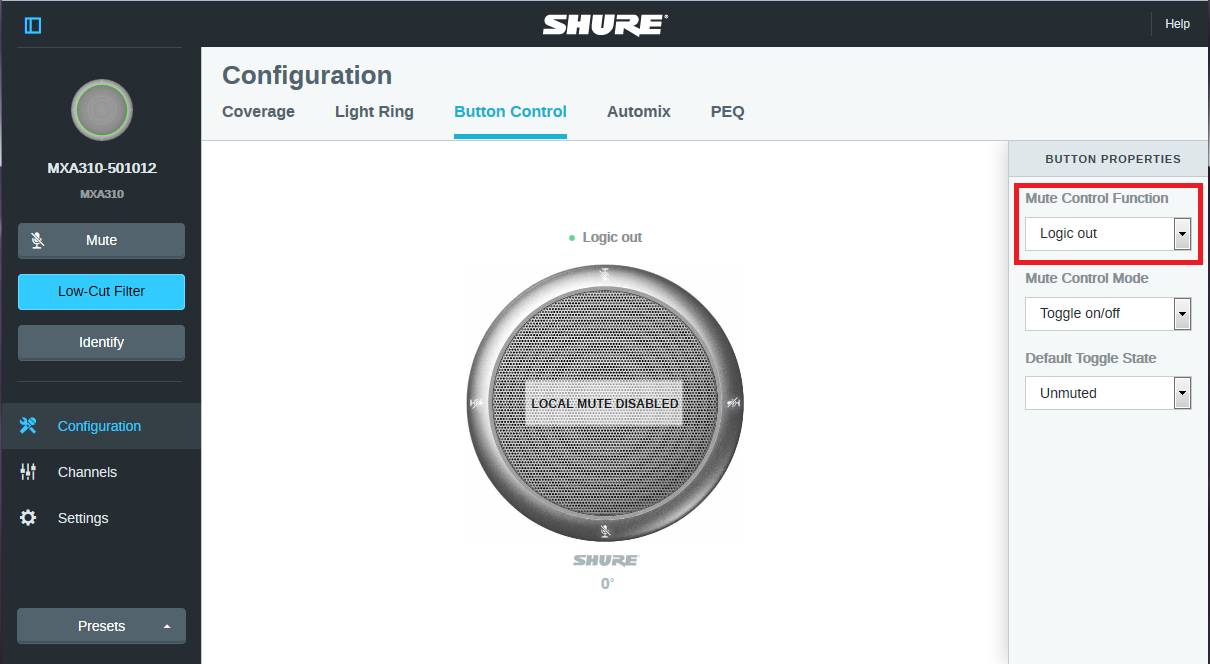Screen dimensions: 1210x664
Task: Mute the microphone with Mute button
Action: 101,240
